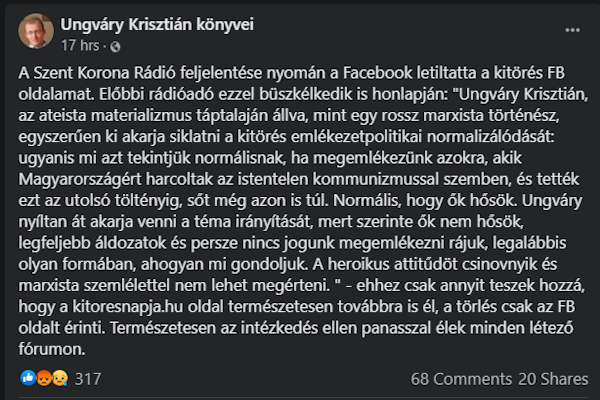Click the "17 hrs" post timestamp

[x=79, y=46]
